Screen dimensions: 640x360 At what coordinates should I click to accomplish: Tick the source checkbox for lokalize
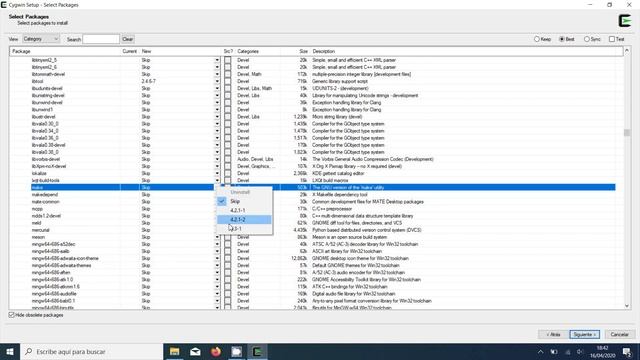point(228,173)
